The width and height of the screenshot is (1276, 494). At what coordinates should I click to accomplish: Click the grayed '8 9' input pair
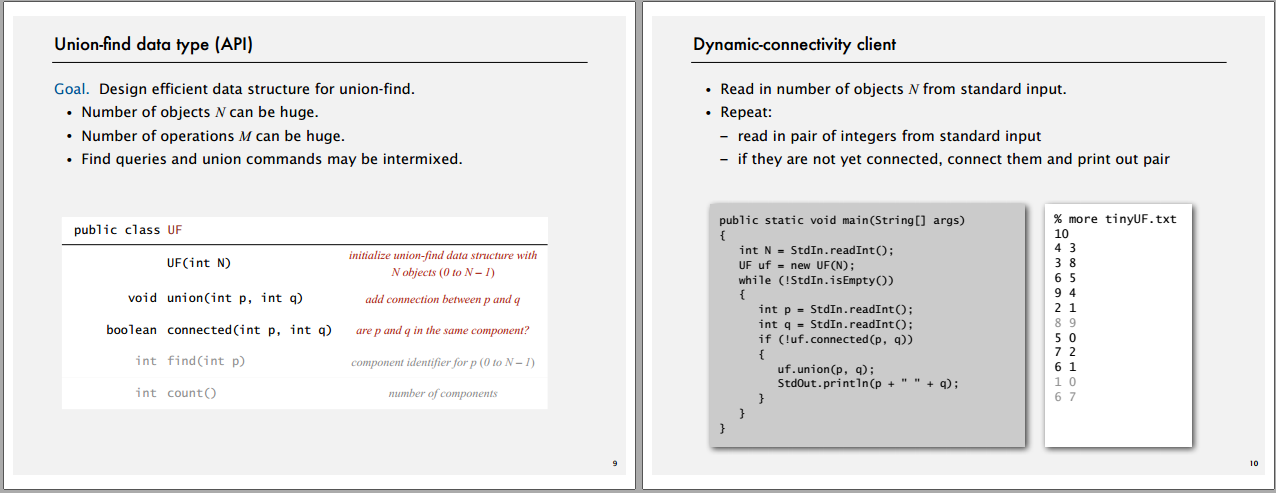1063,323
